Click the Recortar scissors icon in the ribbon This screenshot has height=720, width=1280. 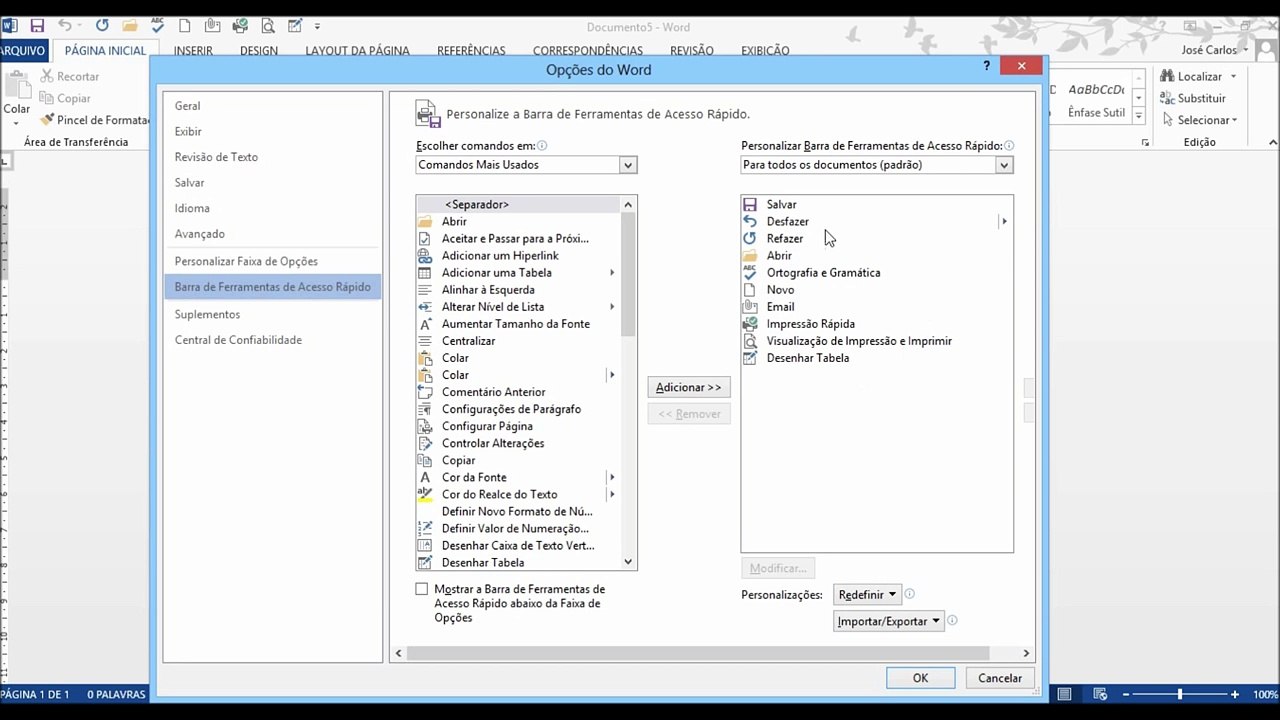pos(47,76)
